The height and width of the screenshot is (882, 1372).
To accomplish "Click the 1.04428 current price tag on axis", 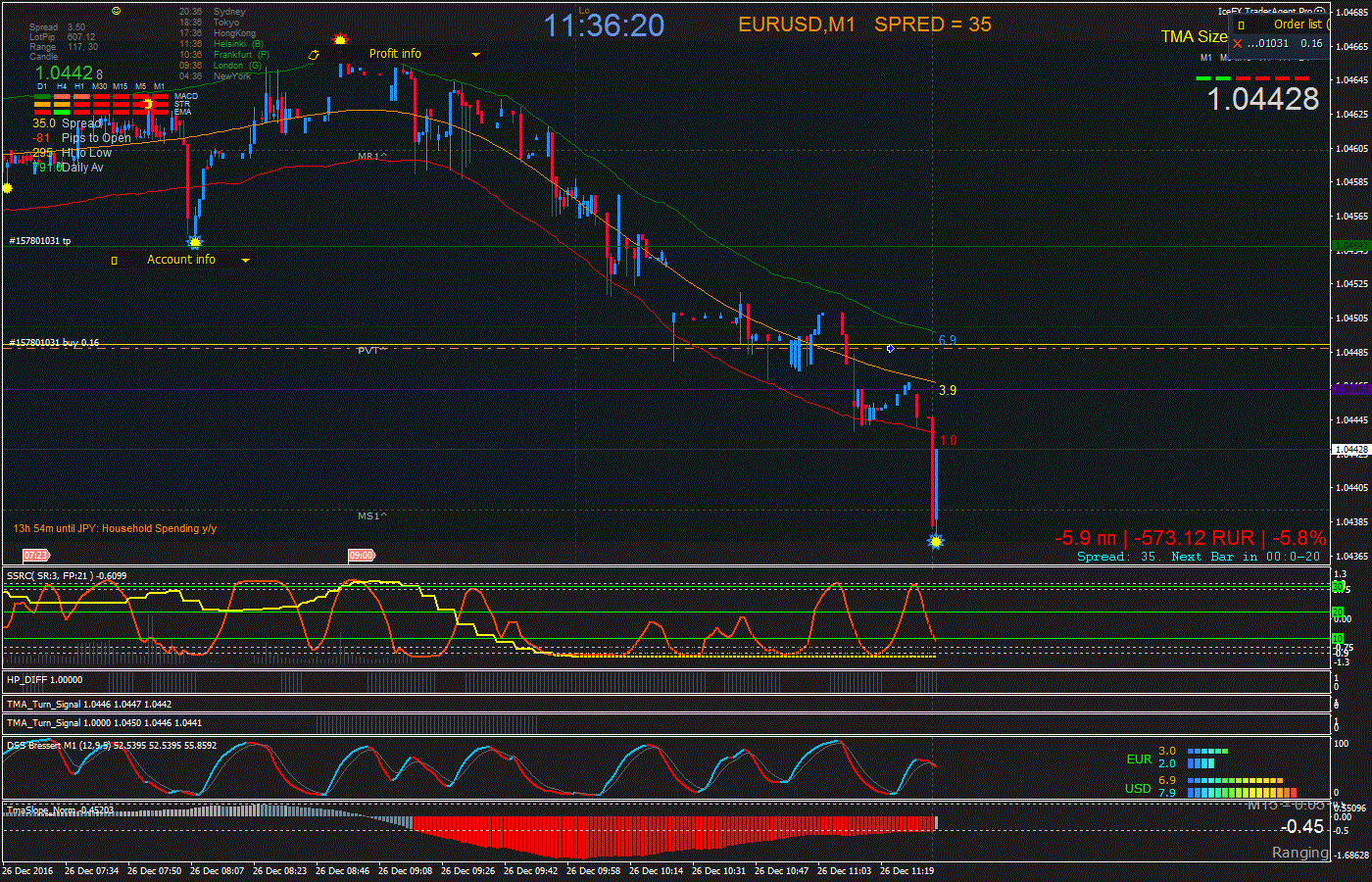I will [x=1351, y=450].
